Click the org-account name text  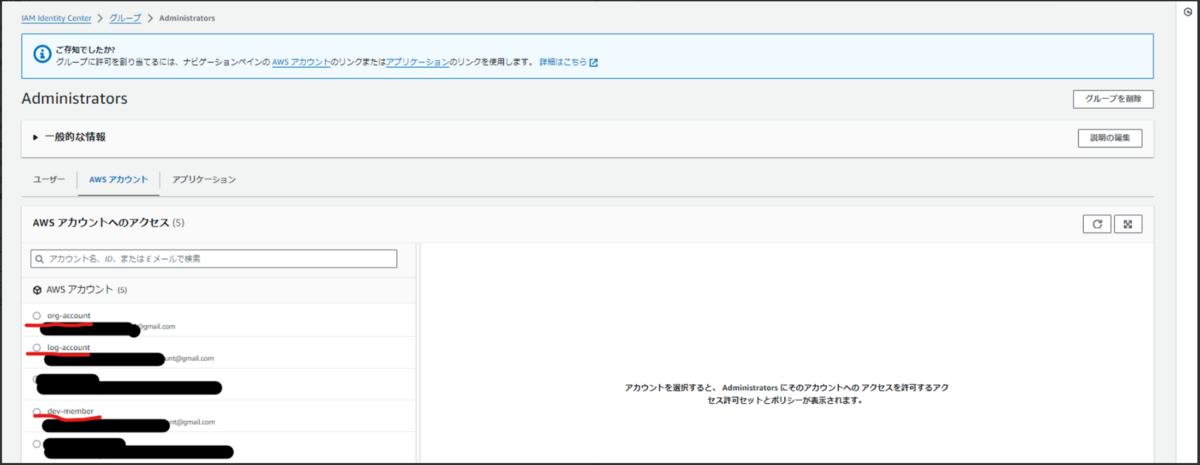69,316
